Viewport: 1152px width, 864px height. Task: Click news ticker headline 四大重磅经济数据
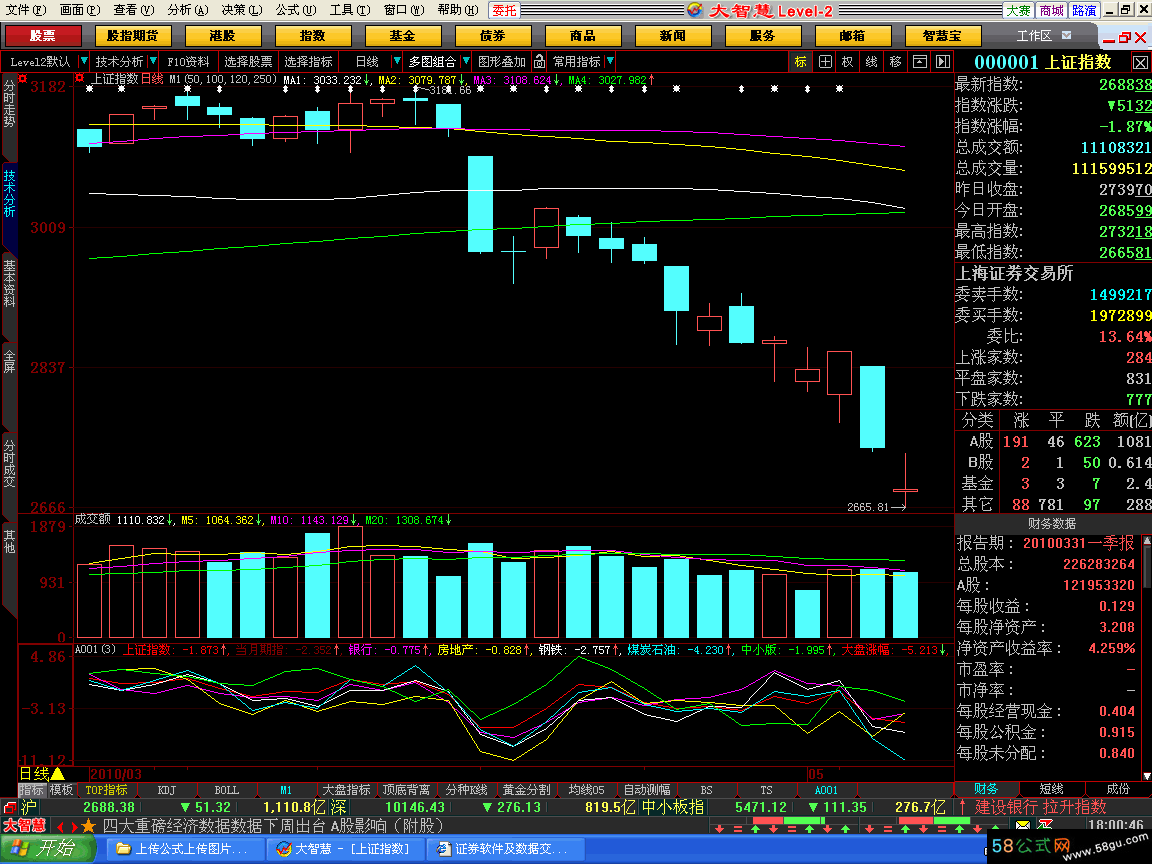[x=273, y=826]
